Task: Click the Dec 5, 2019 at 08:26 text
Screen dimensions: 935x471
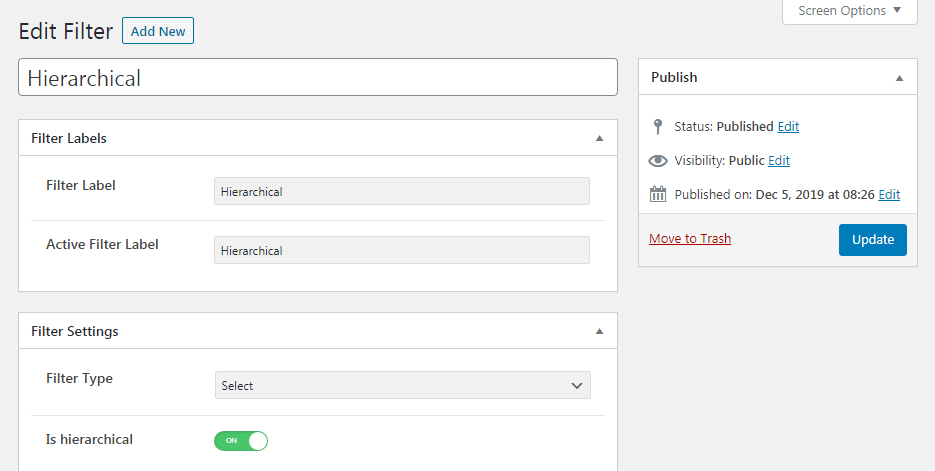Action: pyautogui.click(x=816, y=194)
